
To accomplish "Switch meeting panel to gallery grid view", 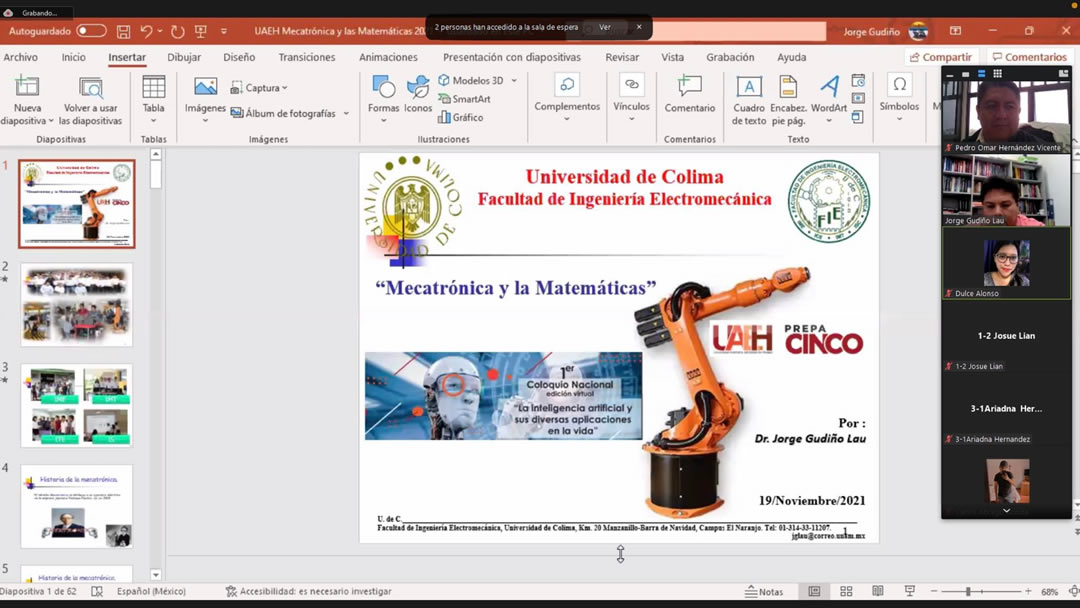I will [x=997, y=74].
